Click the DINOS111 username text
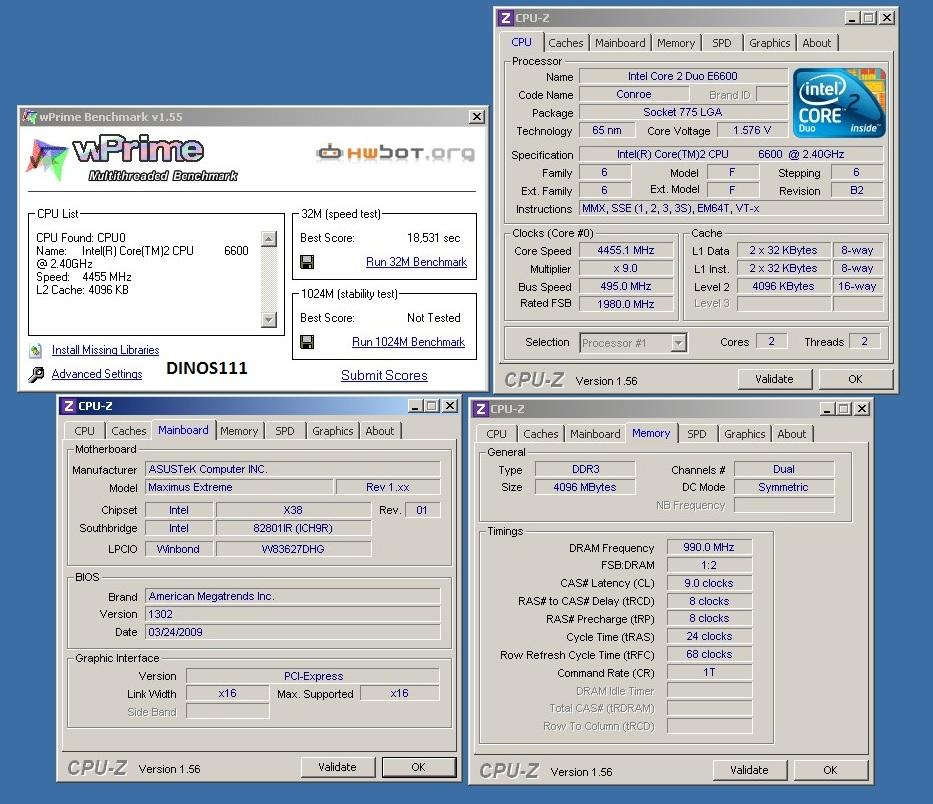933x804 pixels. 206,368
